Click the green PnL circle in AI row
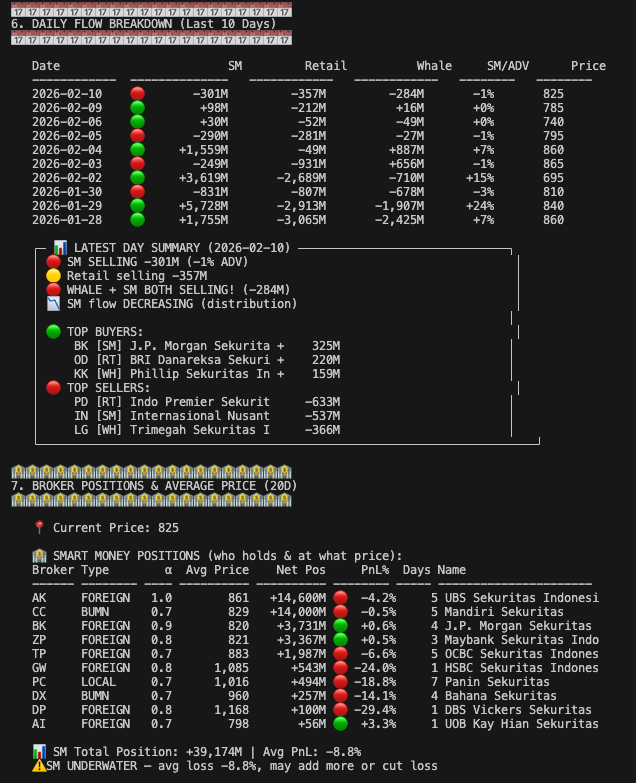This screenshot has width=636, height=783. click(340, 724)
